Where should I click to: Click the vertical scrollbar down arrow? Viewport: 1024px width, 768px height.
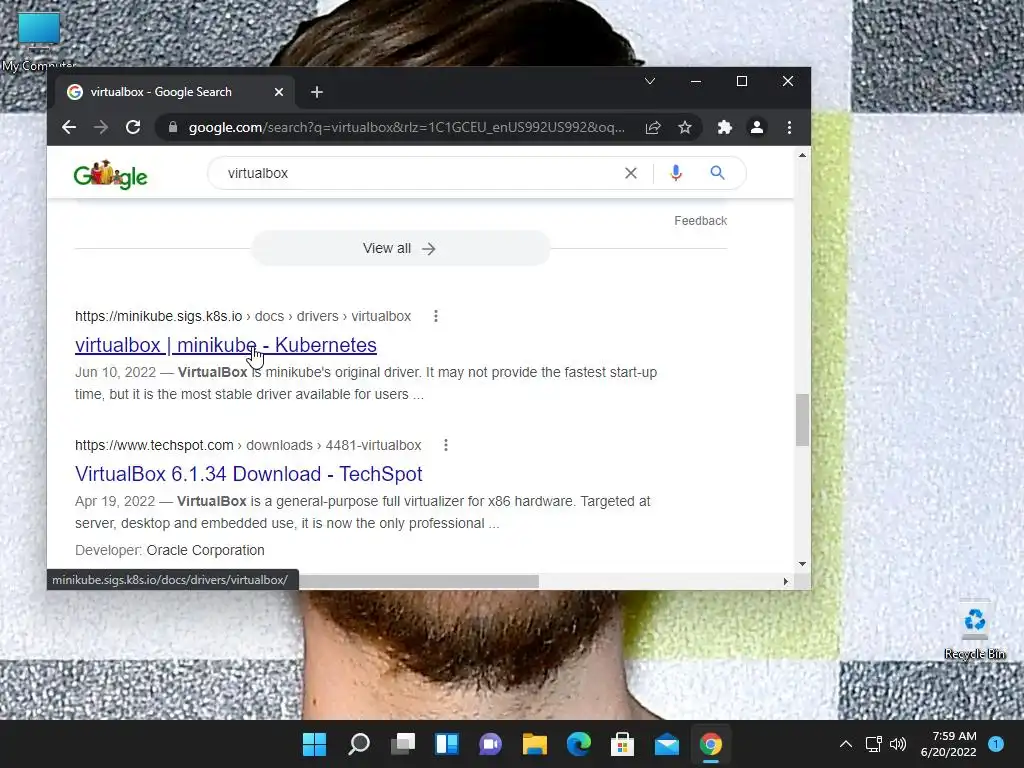(x=803, y=564)
